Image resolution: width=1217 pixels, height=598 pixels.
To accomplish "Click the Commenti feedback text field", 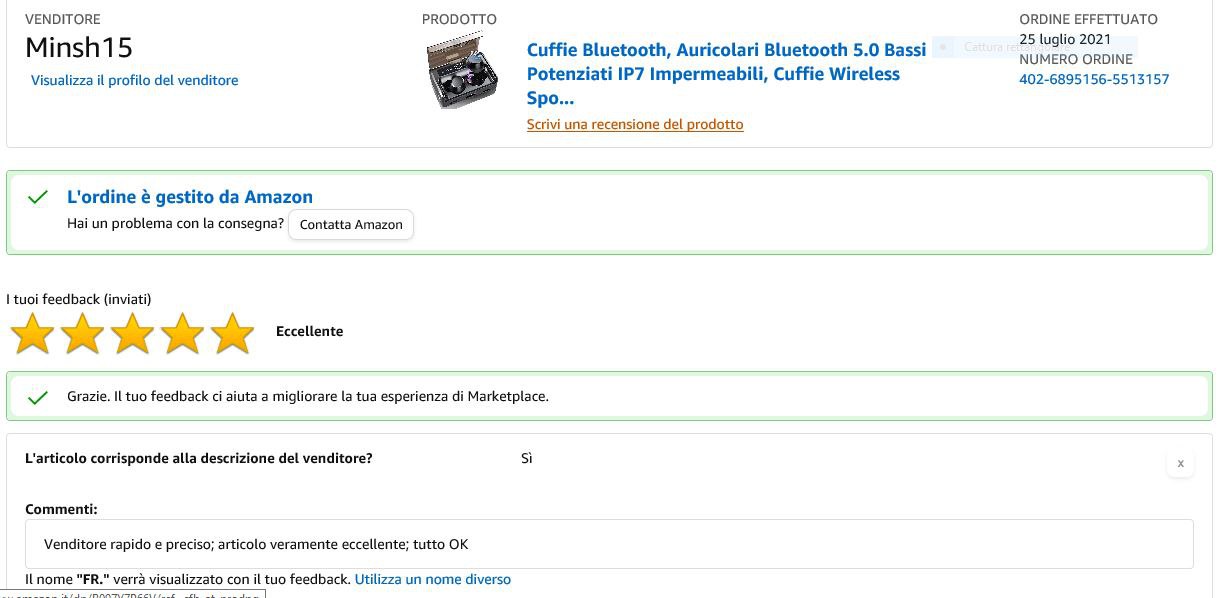I will coord(609,544).
